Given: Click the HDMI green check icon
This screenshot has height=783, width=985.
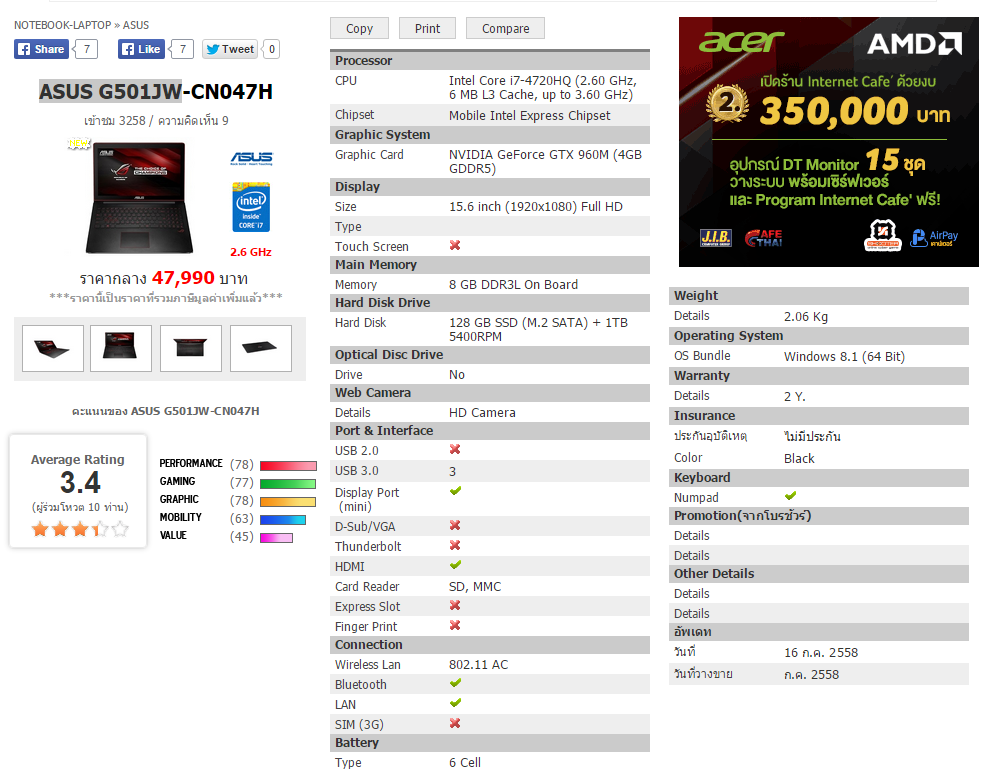Looking at the screenshot, I should [x=455, y=565].
